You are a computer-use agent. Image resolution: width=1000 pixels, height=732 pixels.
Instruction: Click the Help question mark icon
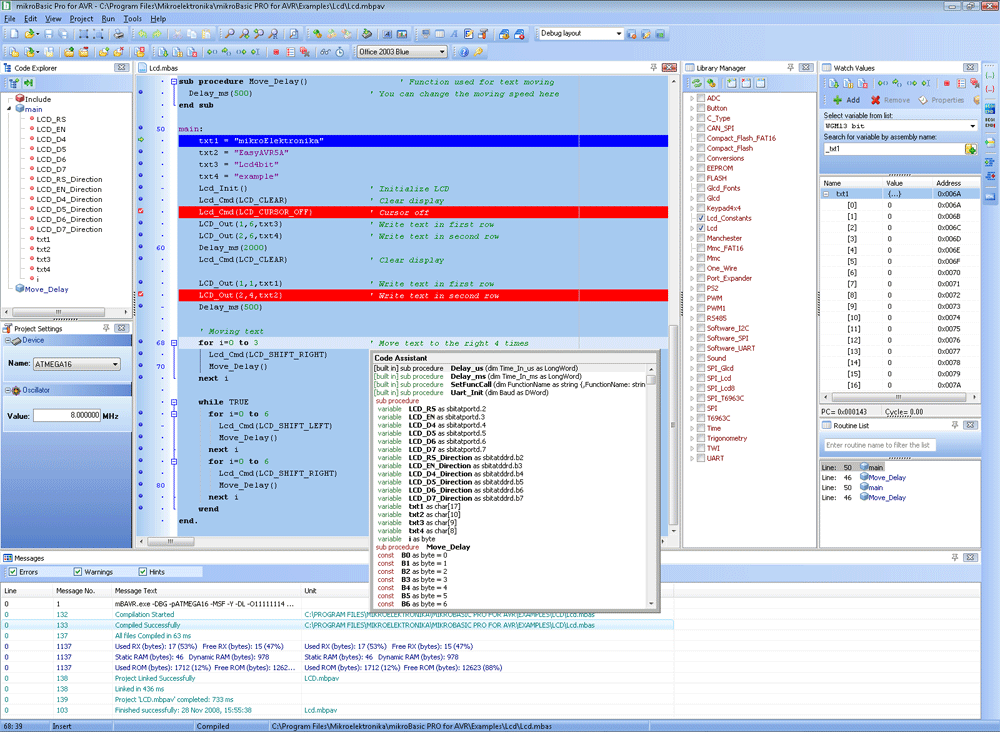click(463, 52)
